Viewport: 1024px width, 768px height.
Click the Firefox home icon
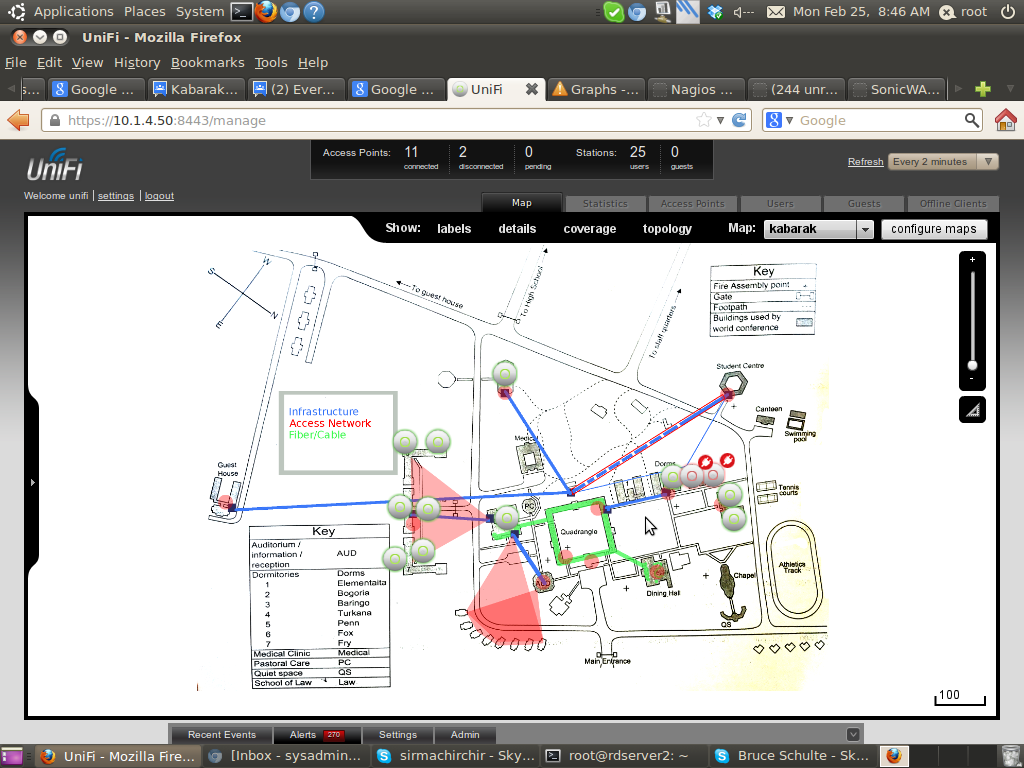1005,120
